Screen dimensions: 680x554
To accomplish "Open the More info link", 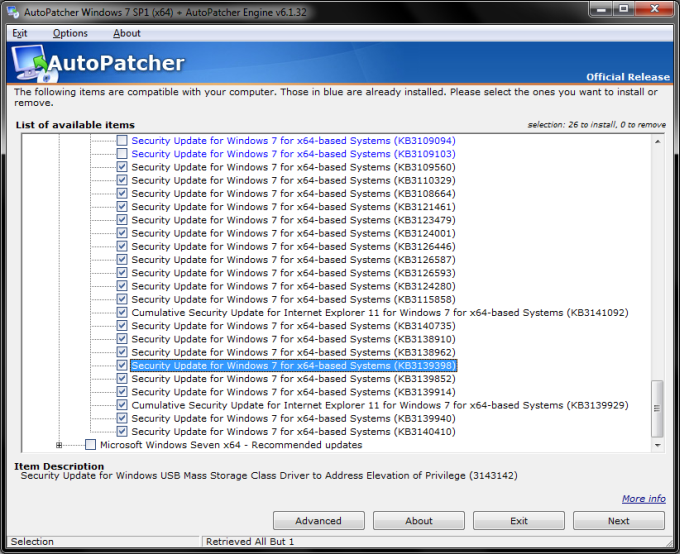I will click(x=643, y=499).
